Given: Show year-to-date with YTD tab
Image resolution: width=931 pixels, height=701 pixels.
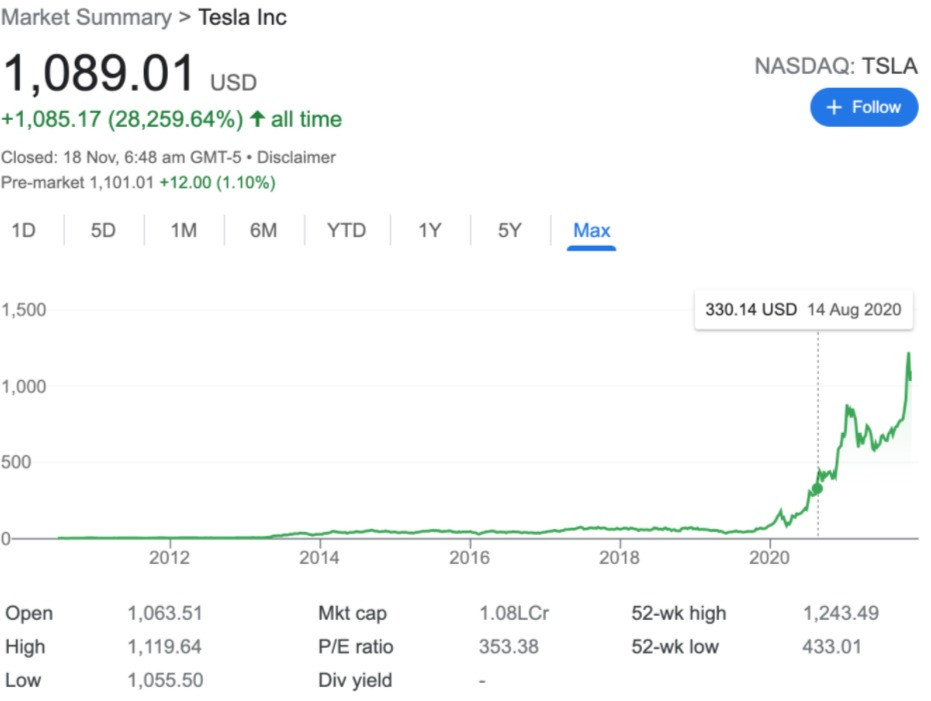Looking at the screenshot, I should 347,230.
